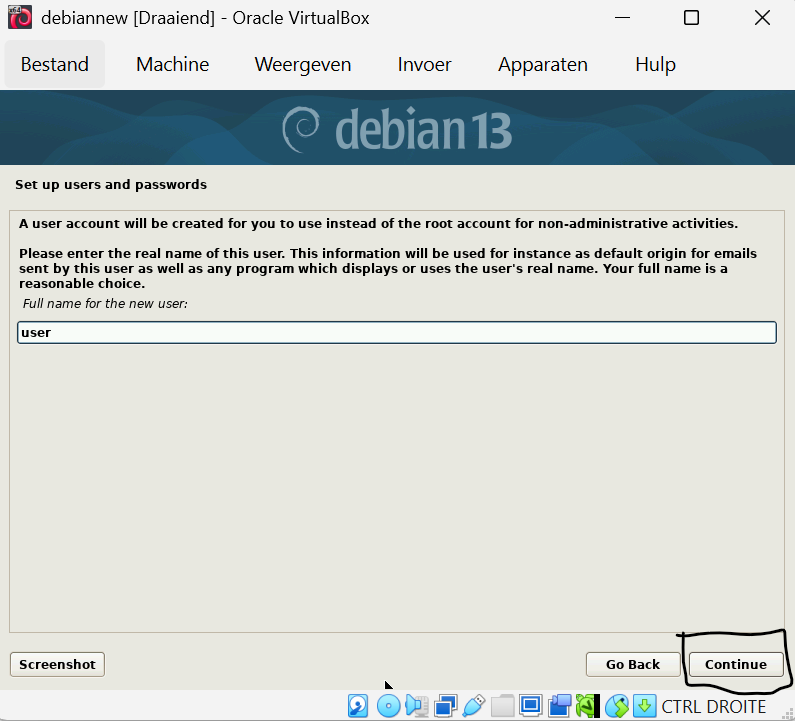Open the Weergeven menu
Image resolution: width=797 pixels, height=721 pixels.
pos(303,65)
